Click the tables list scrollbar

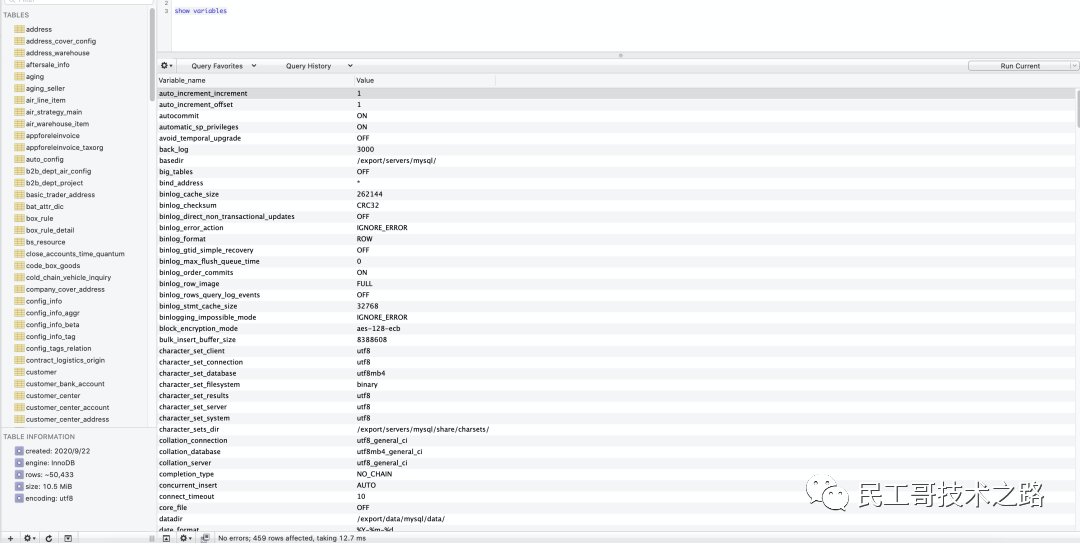click(x=152, y=55)
